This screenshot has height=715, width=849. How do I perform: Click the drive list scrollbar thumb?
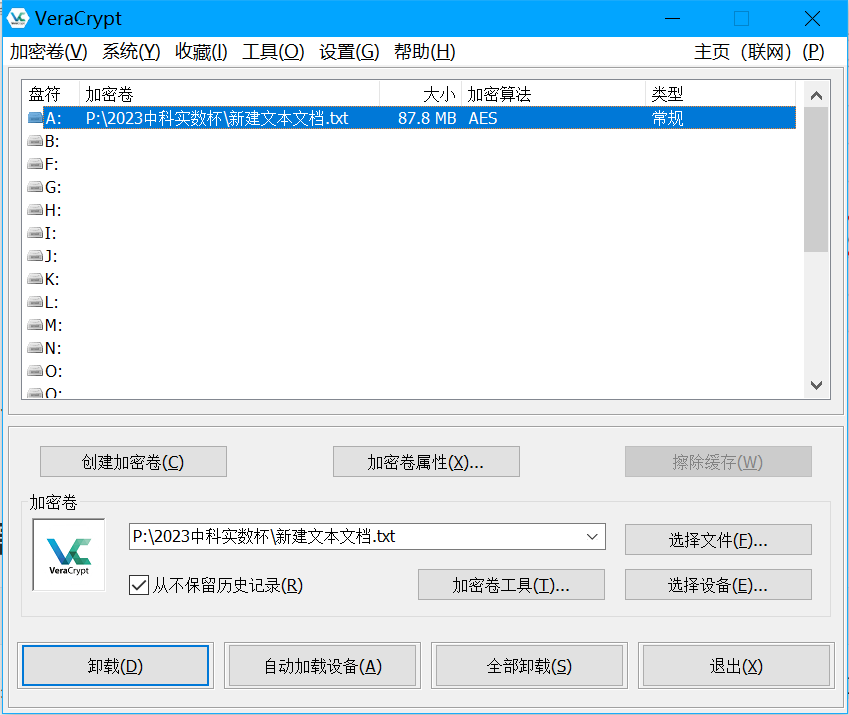click(x=817, y=180)
